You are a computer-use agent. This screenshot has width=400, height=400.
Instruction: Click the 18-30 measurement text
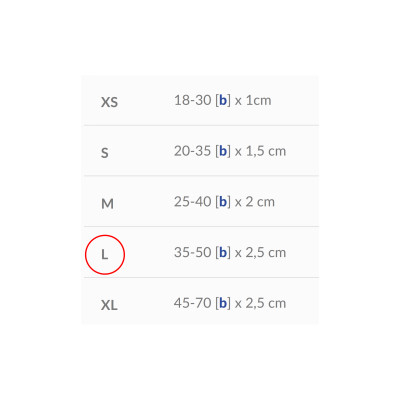193,100
